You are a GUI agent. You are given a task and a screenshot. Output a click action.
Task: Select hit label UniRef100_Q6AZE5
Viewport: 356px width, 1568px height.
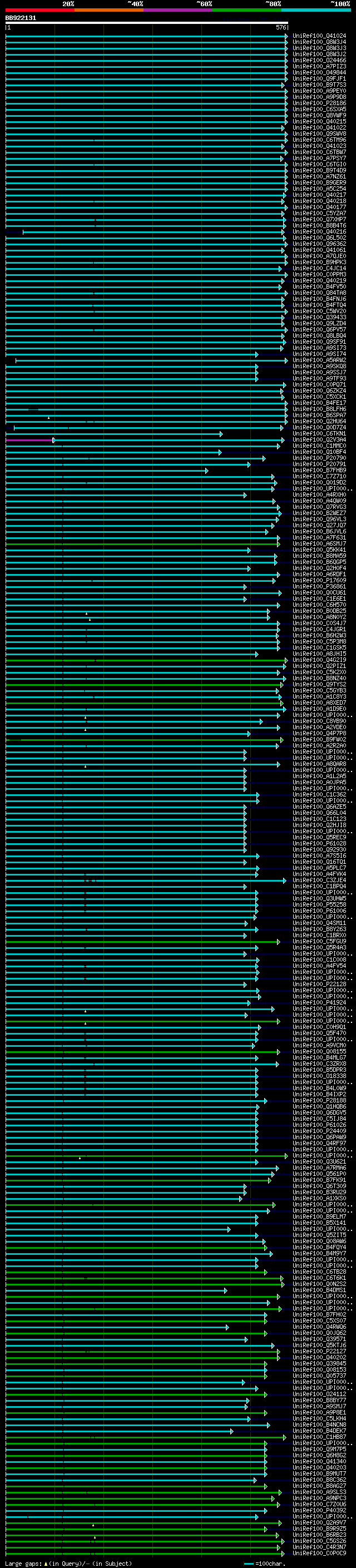(319, 807)
